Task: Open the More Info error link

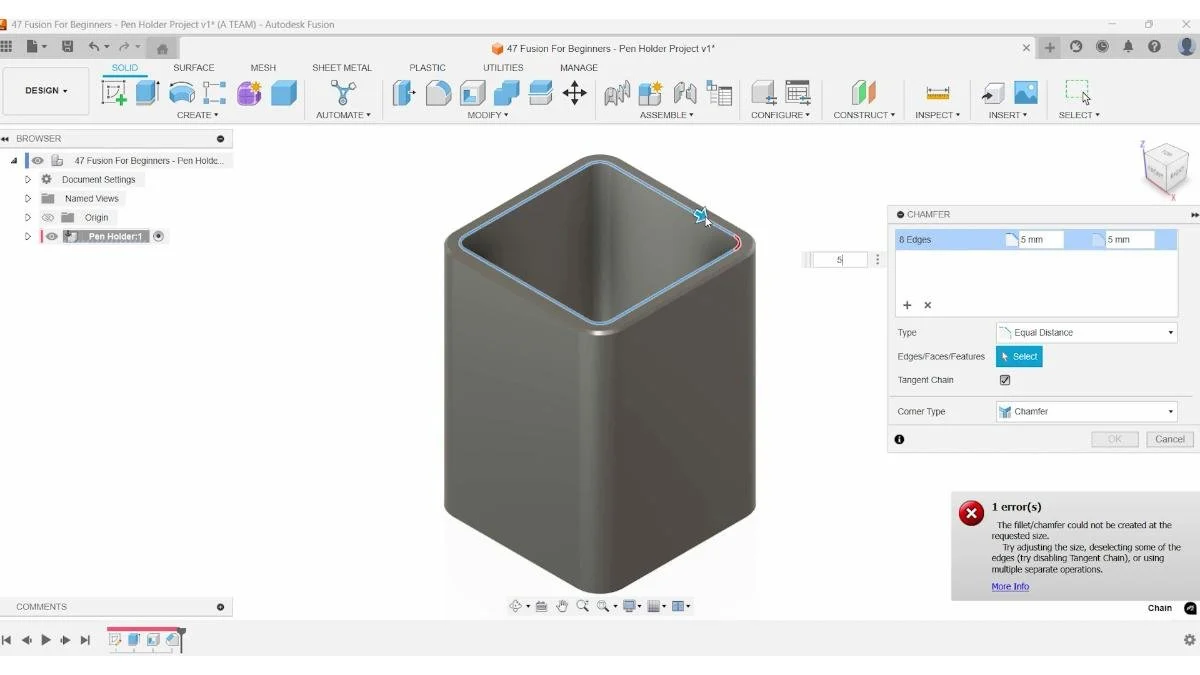Action: pos(1010,587)
